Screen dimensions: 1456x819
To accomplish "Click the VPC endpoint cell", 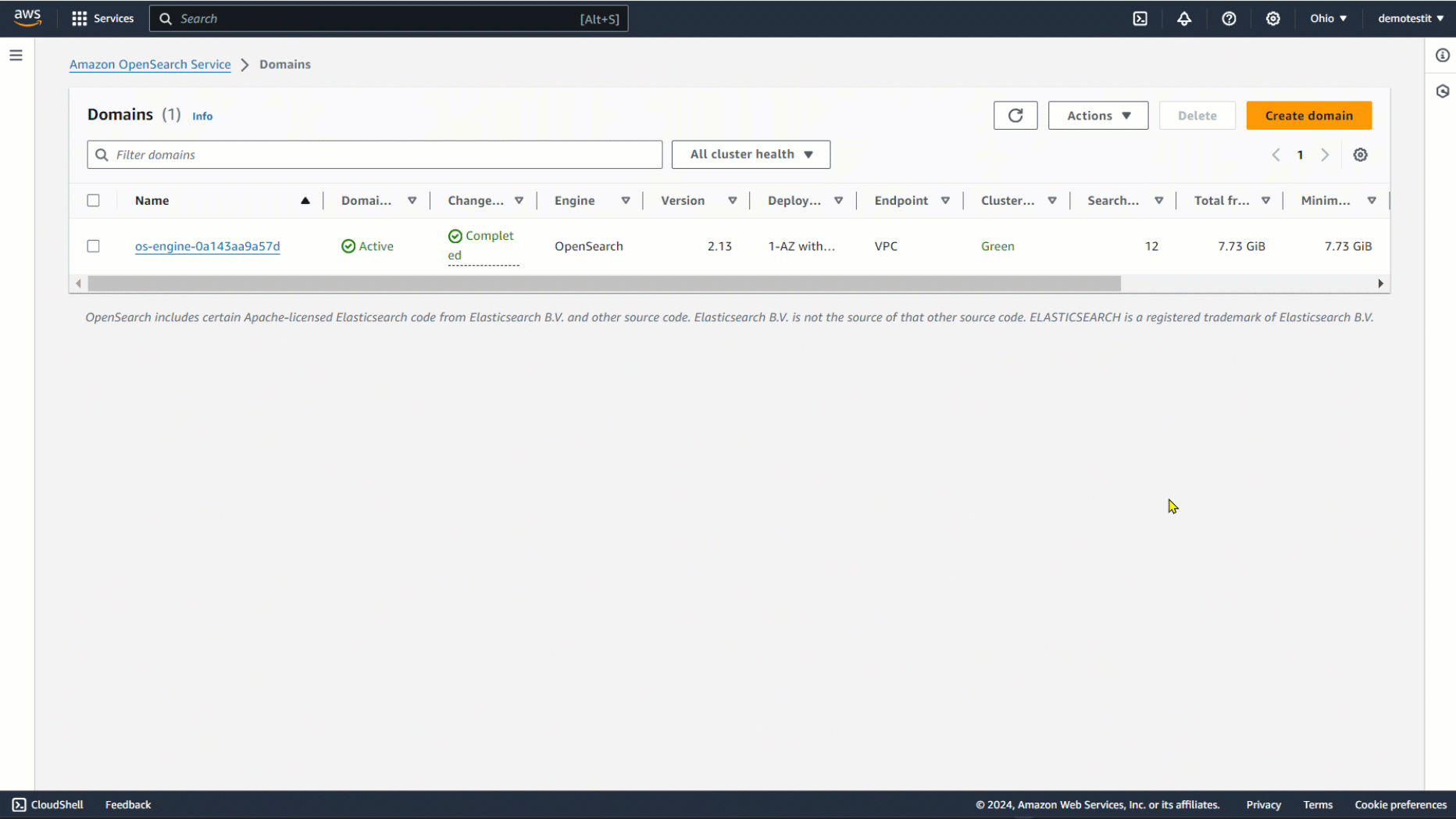I will (886, 246).
